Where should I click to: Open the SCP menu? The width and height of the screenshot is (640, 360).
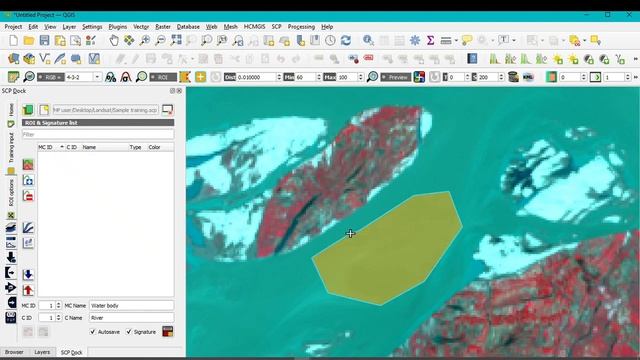[x=276, y=27]
